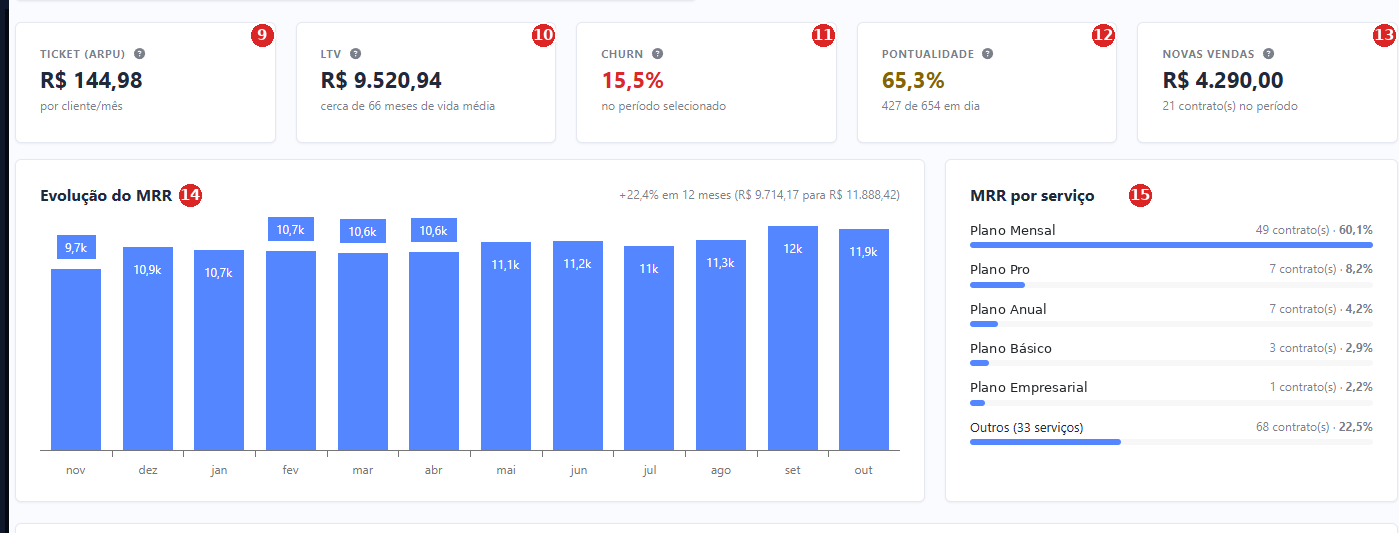
Task: Click the help icon beside TICKET (ARPU)
Action: point(139,54)
